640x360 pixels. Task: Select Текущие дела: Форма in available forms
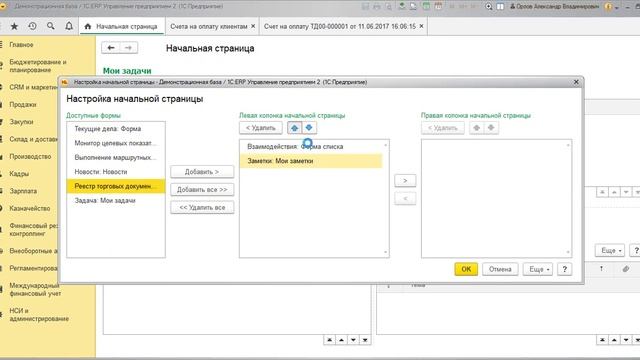click(116, 129)
